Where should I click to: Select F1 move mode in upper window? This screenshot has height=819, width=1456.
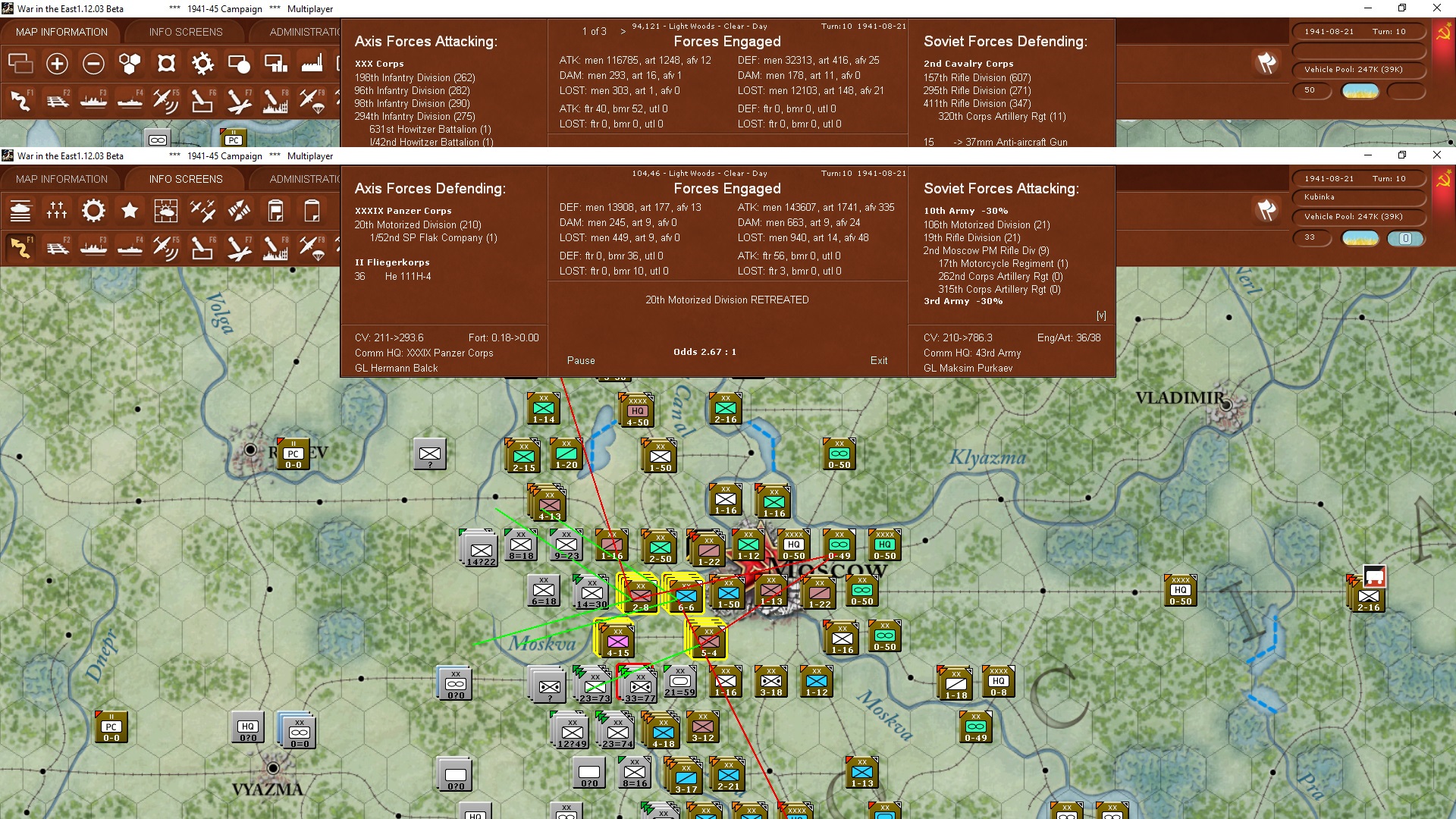click(x=20, y=101)
